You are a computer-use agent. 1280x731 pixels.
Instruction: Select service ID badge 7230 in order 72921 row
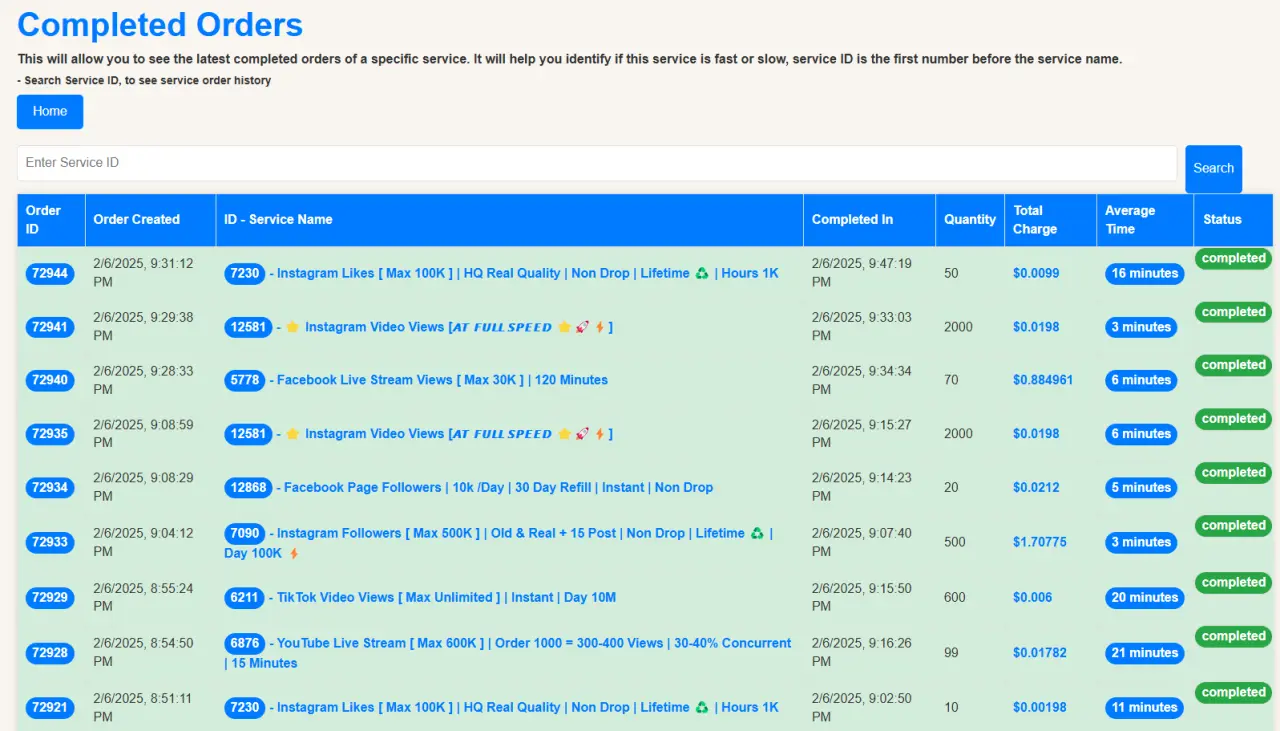245,707
